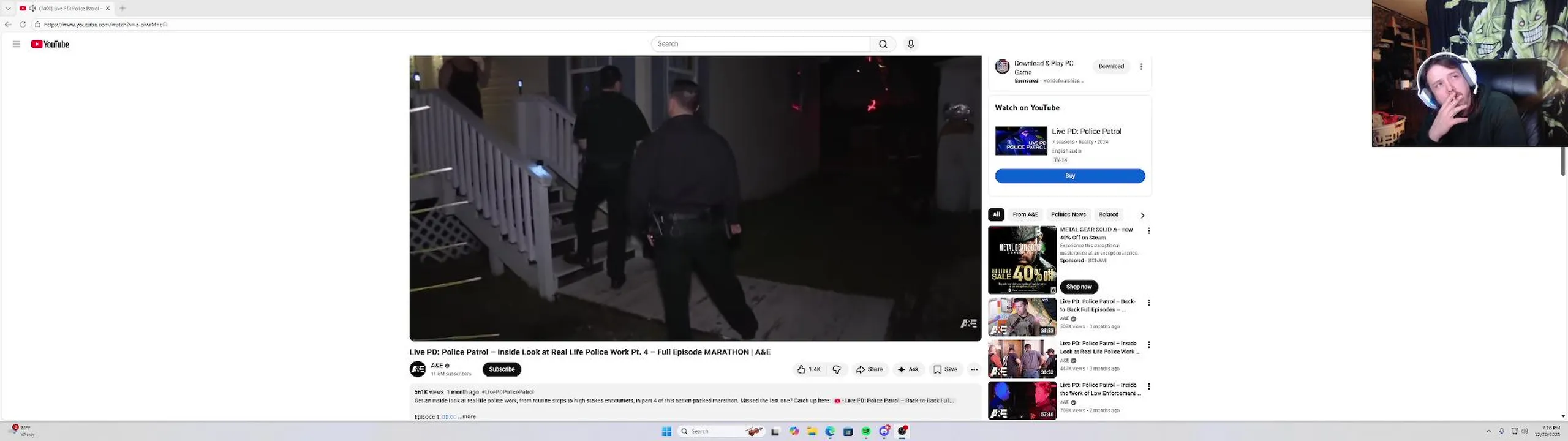Open the YouTube hamburger guide menu
Image resolution: width=1568 pixels, height=441 pixels.
click(x=16, y=44)
